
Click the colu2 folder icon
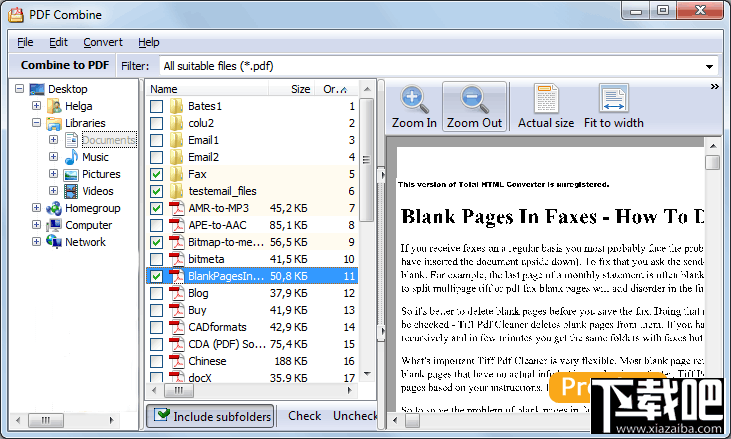tap(176, 123)
